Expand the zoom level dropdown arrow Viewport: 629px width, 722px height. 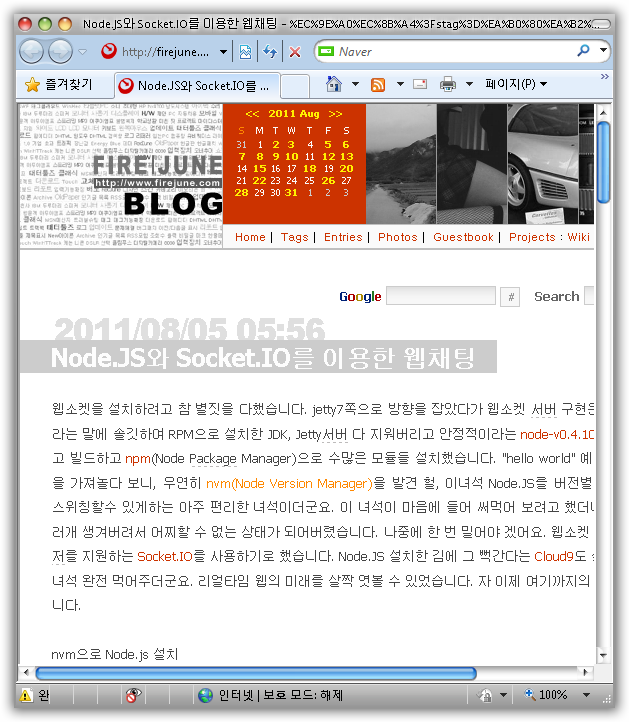(x=586, y=694)
